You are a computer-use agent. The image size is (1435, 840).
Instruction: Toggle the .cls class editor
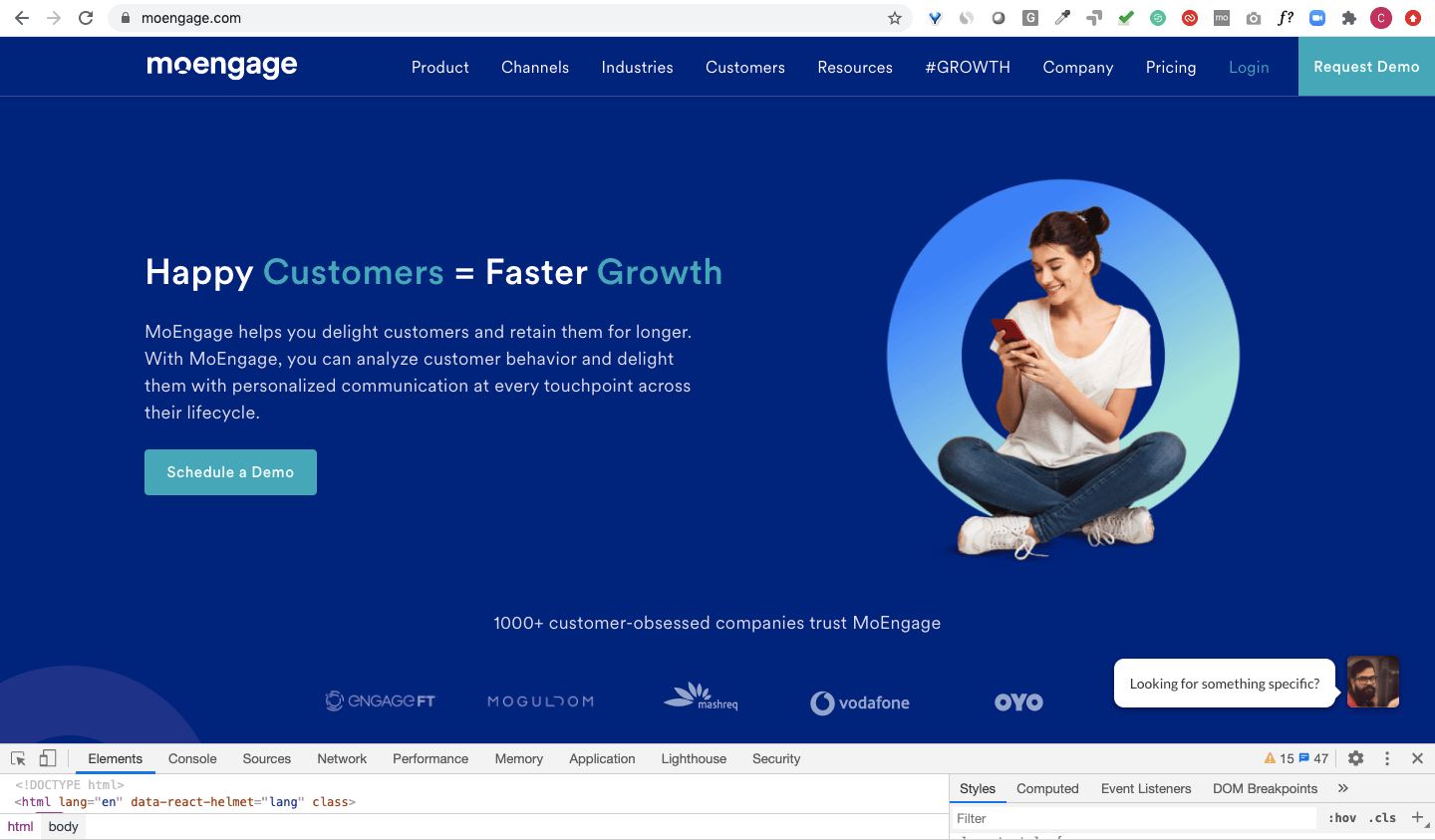1382,818
